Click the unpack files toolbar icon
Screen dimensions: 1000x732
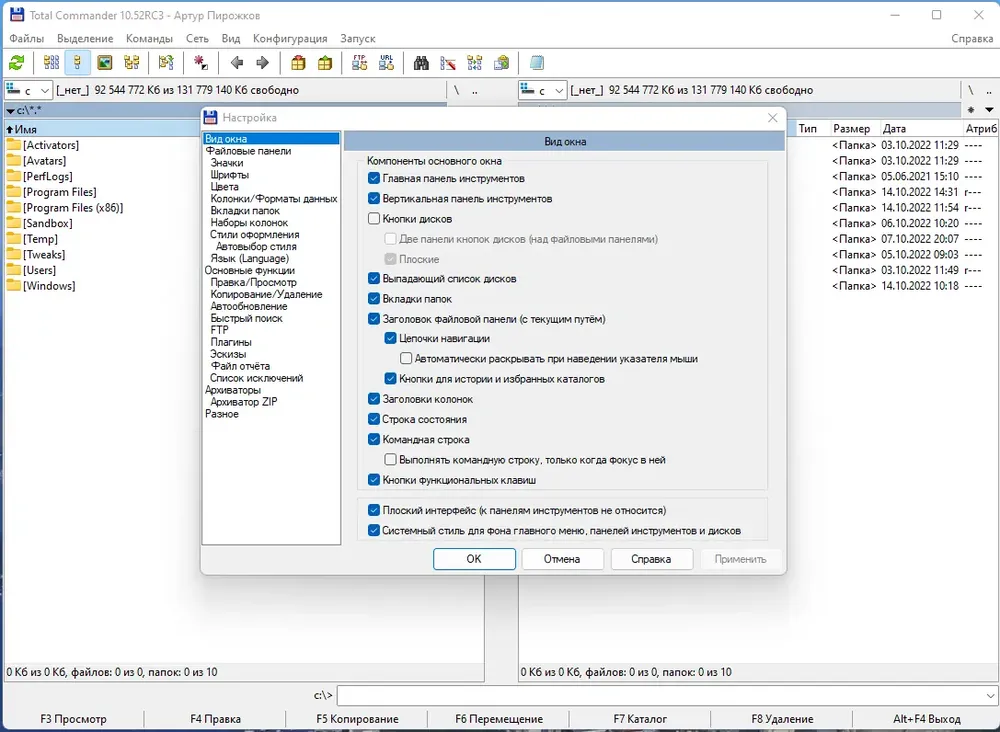click(325, 62)
